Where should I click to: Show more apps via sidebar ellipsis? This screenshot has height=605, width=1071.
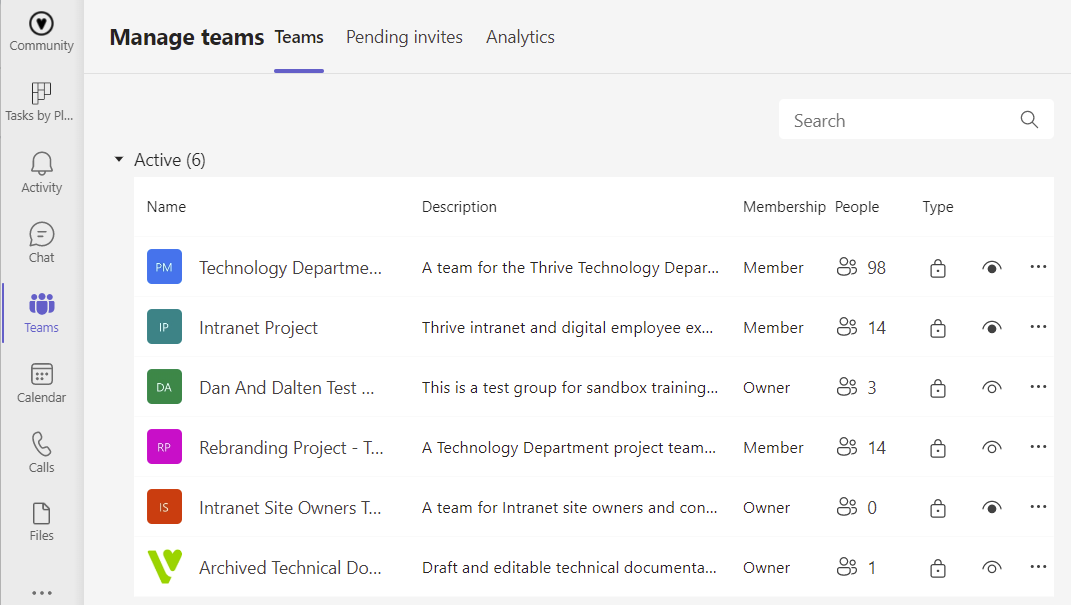point(41,592)
